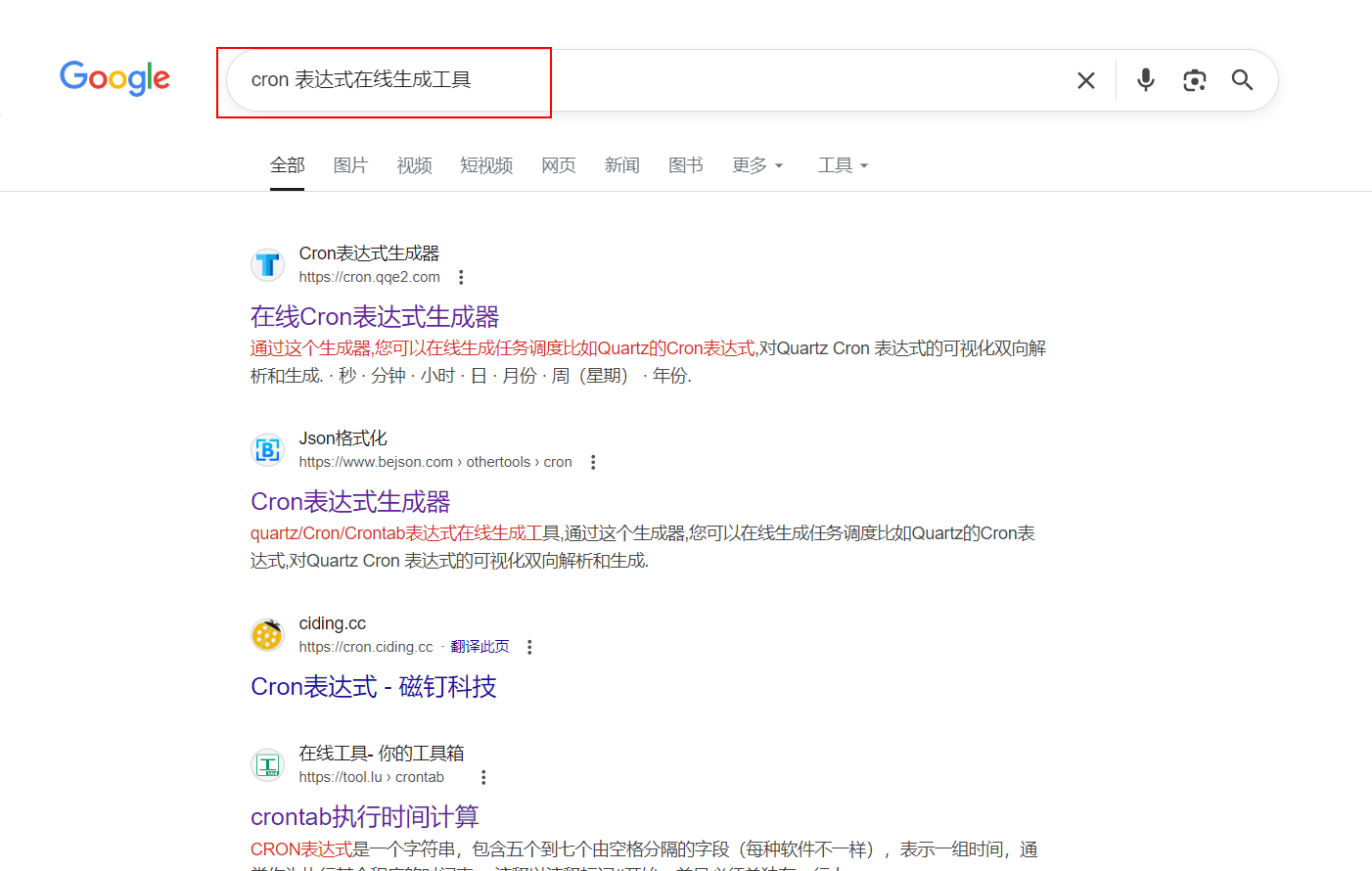The image size is (1372, 871).
Task: Open more options for the cron.ciding.cc result
Action: pos(529,647)
